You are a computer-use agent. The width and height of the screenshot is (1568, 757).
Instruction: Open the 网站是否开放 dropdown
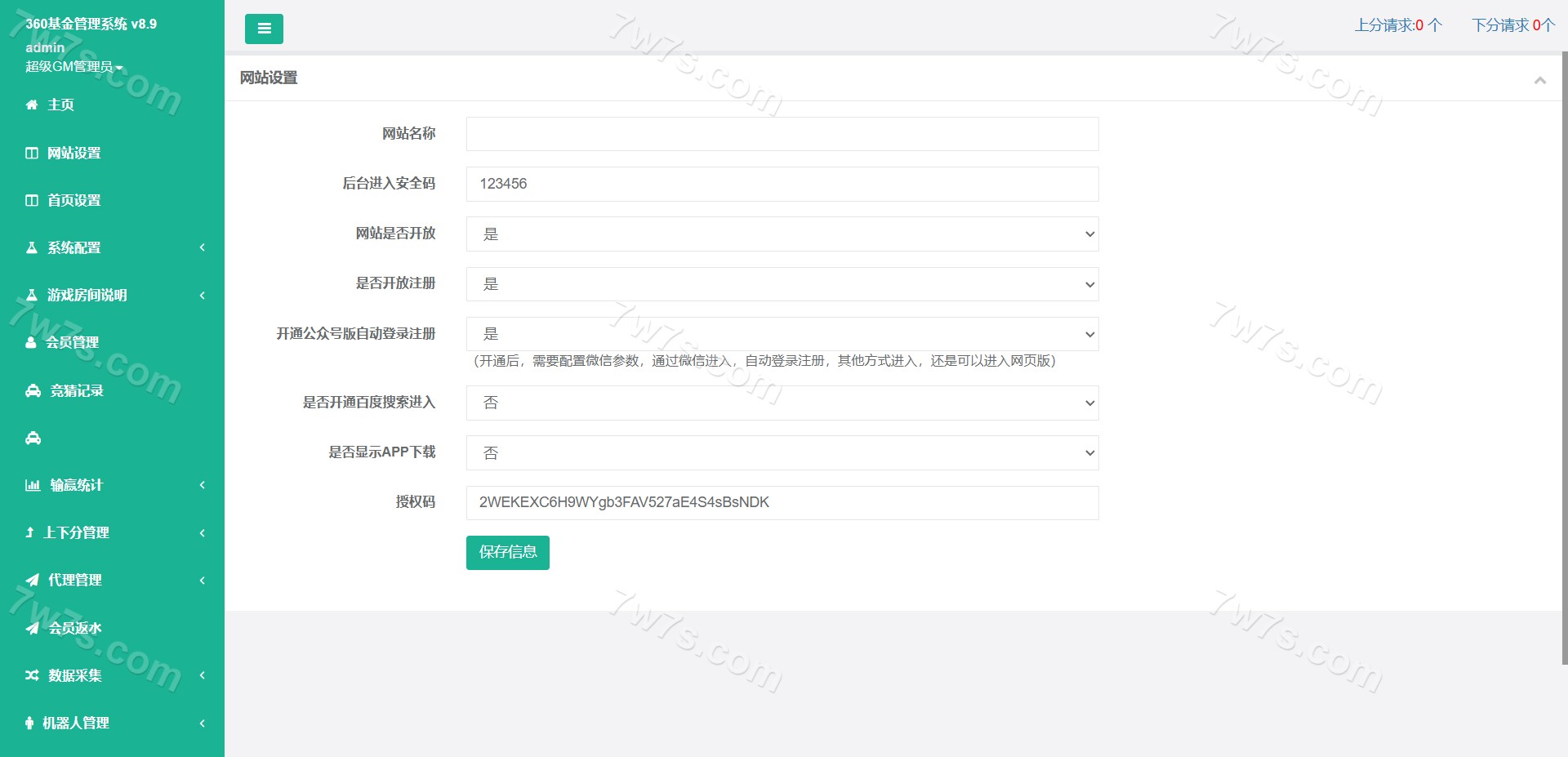click(x=782, y=234)
